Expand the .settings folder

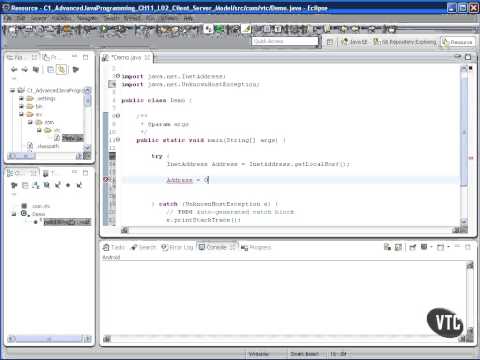21,98
